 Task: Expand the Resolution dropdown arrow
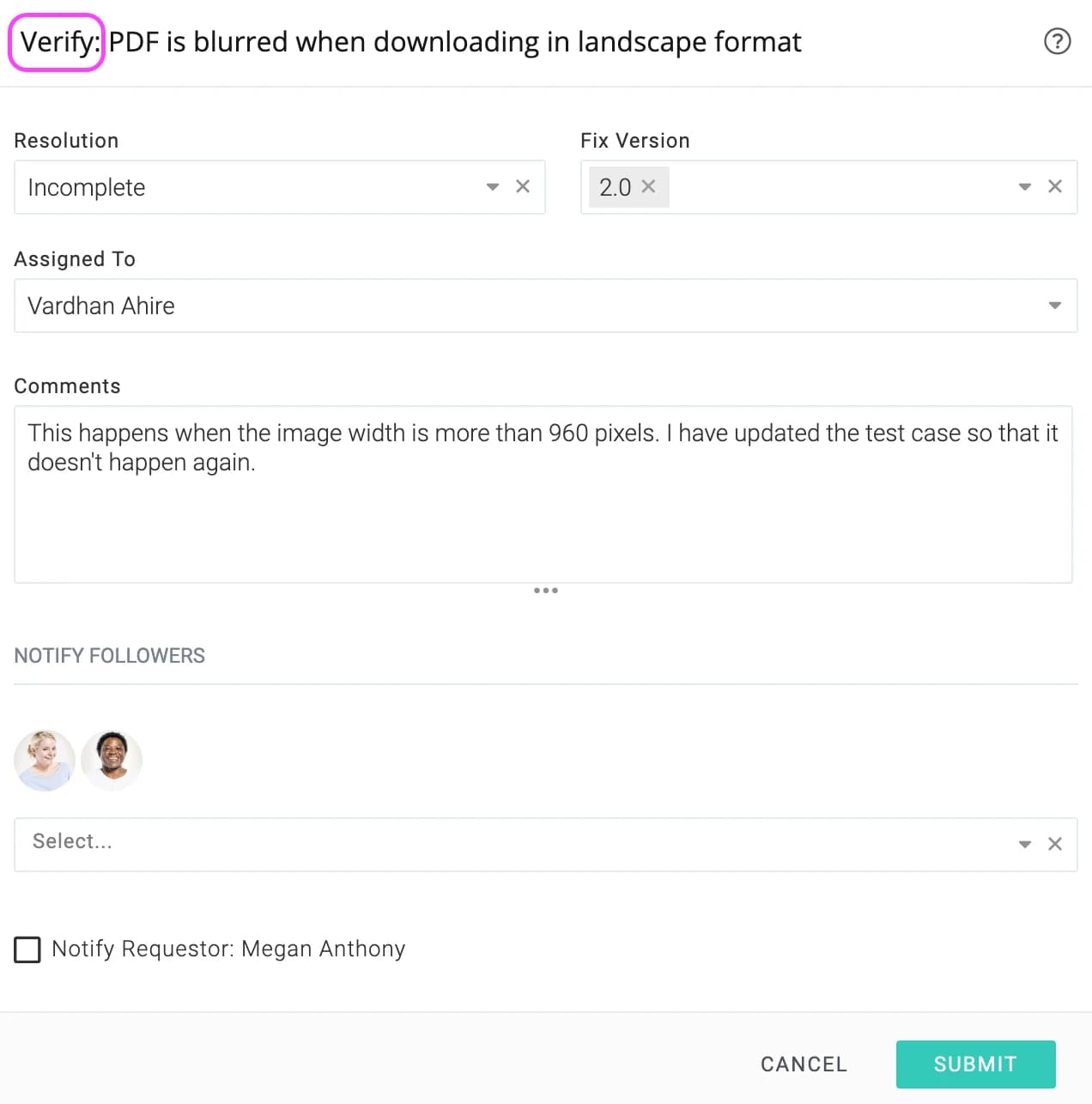point(493,186)
